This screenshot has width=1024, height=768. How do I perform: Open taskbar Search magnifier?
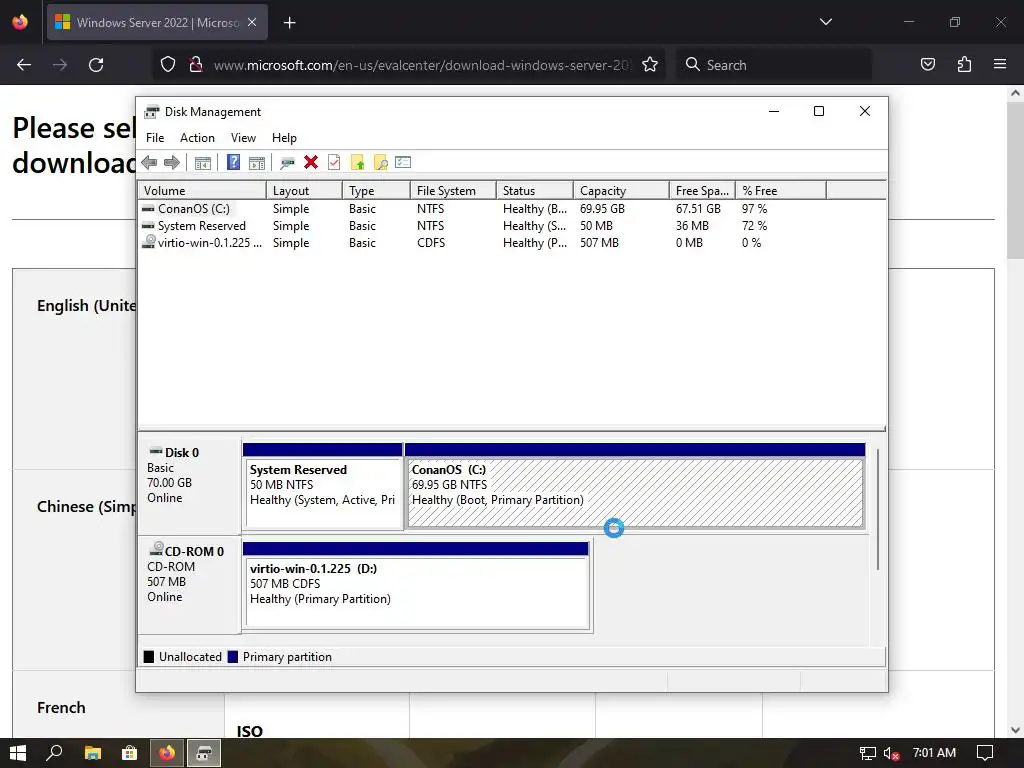[54, 753]
